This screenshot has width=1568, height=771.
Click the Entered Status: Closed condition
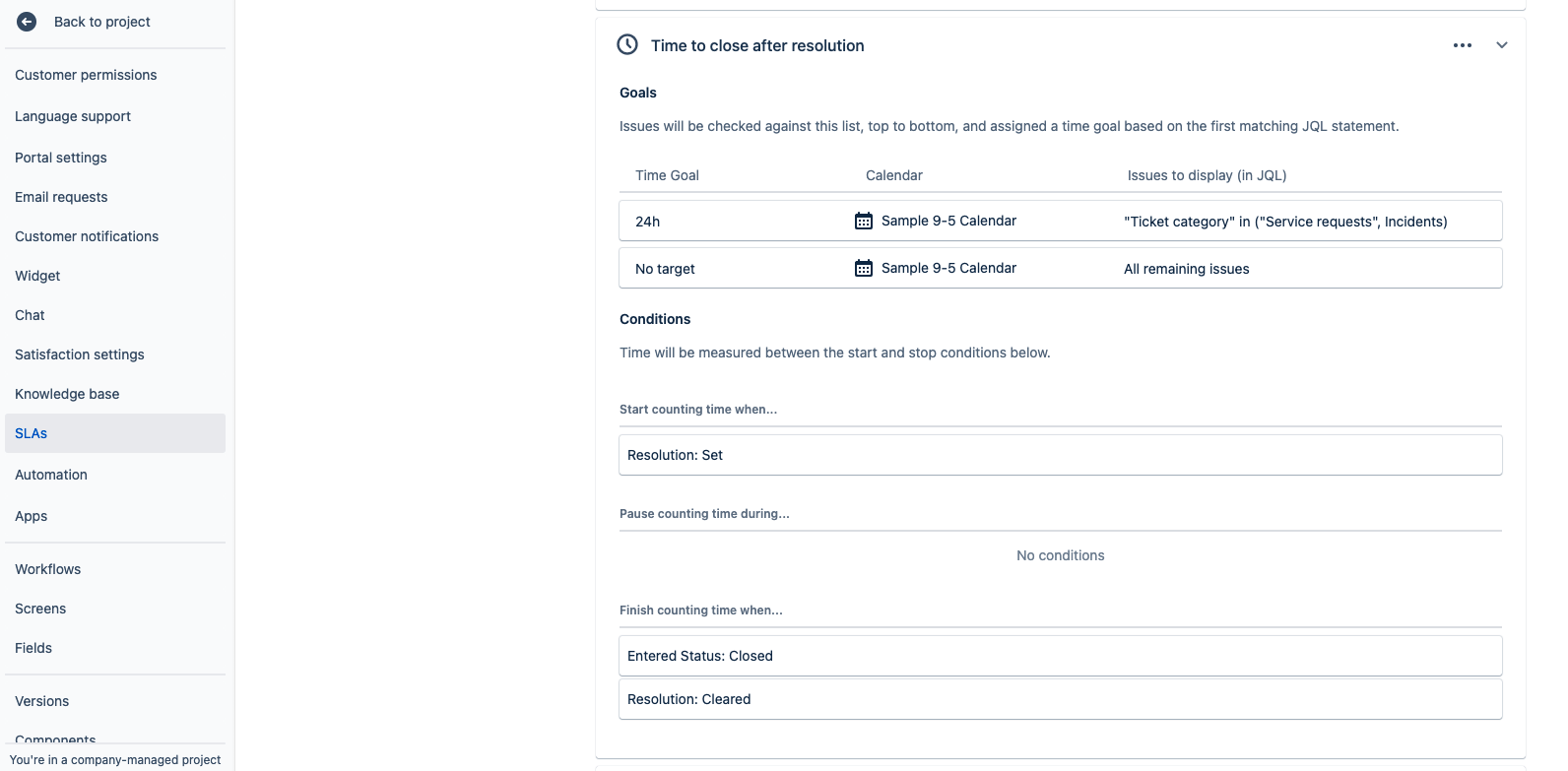click(700, 656)
